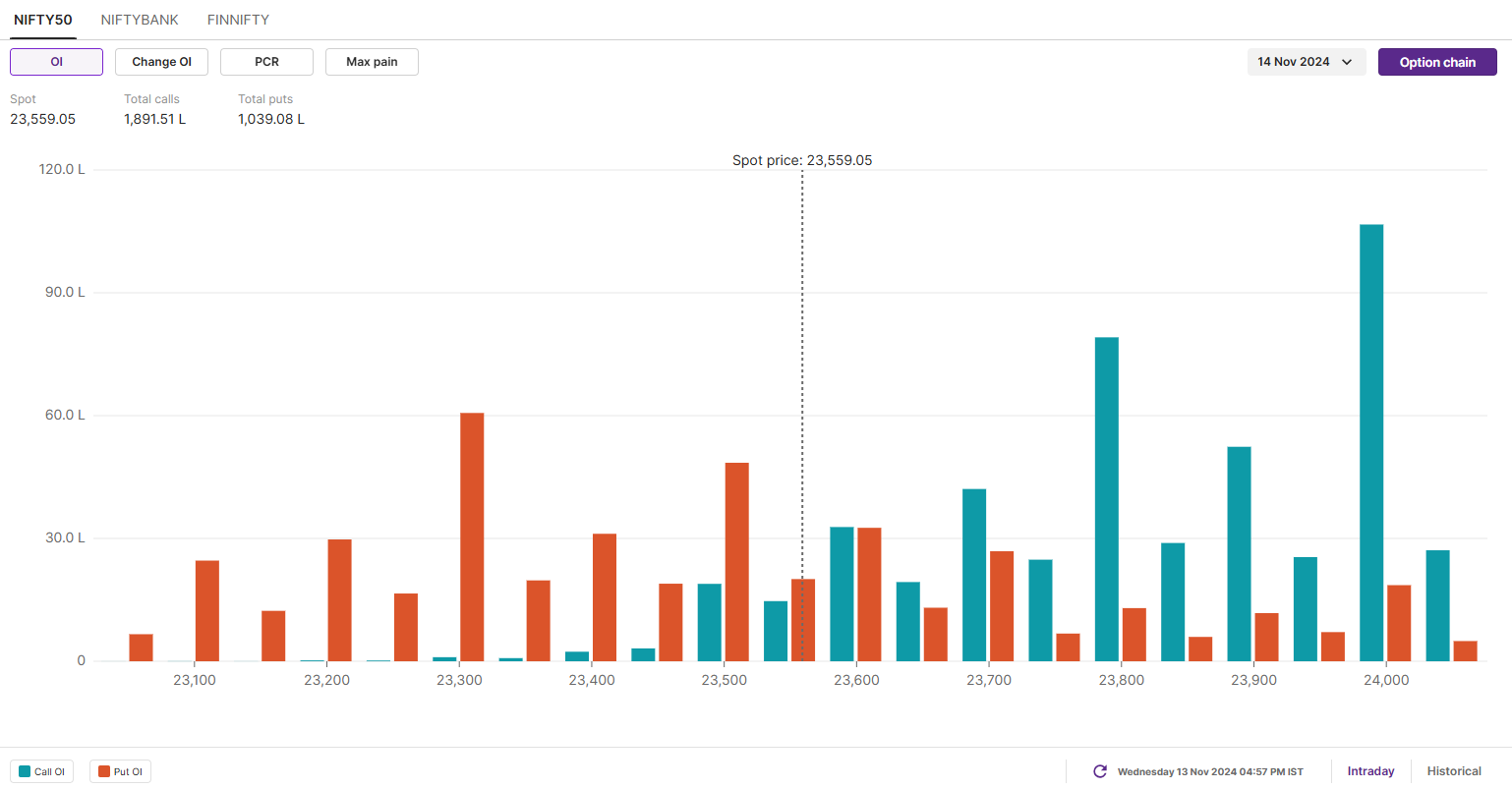Click the orange Put OI legend swatch
This screenshot has width=1512, height=789.
click(104, 771)
